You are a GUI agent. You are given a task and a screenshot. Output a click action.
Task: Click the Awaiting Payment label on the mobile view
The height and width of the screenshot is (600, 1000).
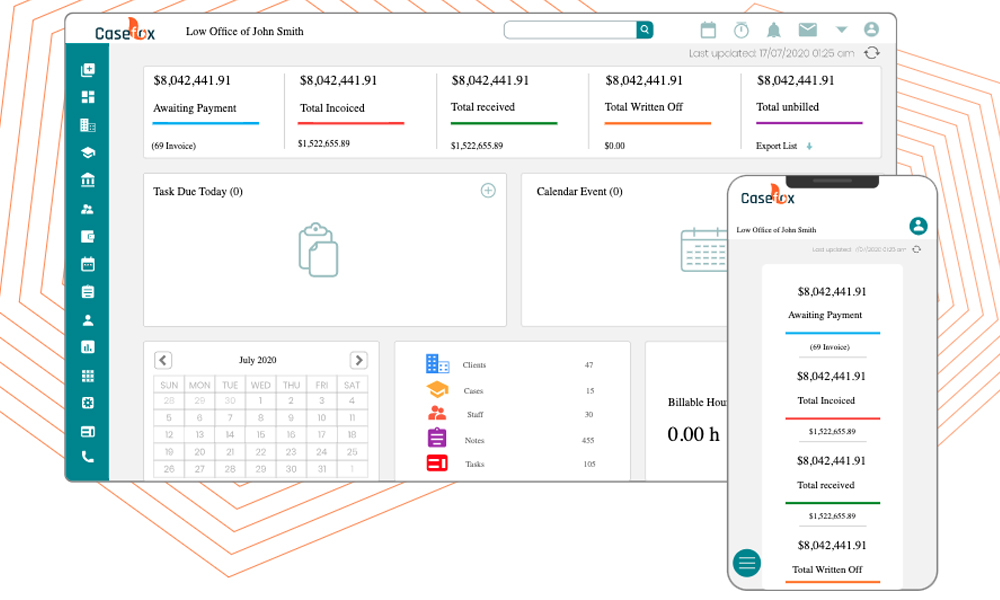pos(825,315)
